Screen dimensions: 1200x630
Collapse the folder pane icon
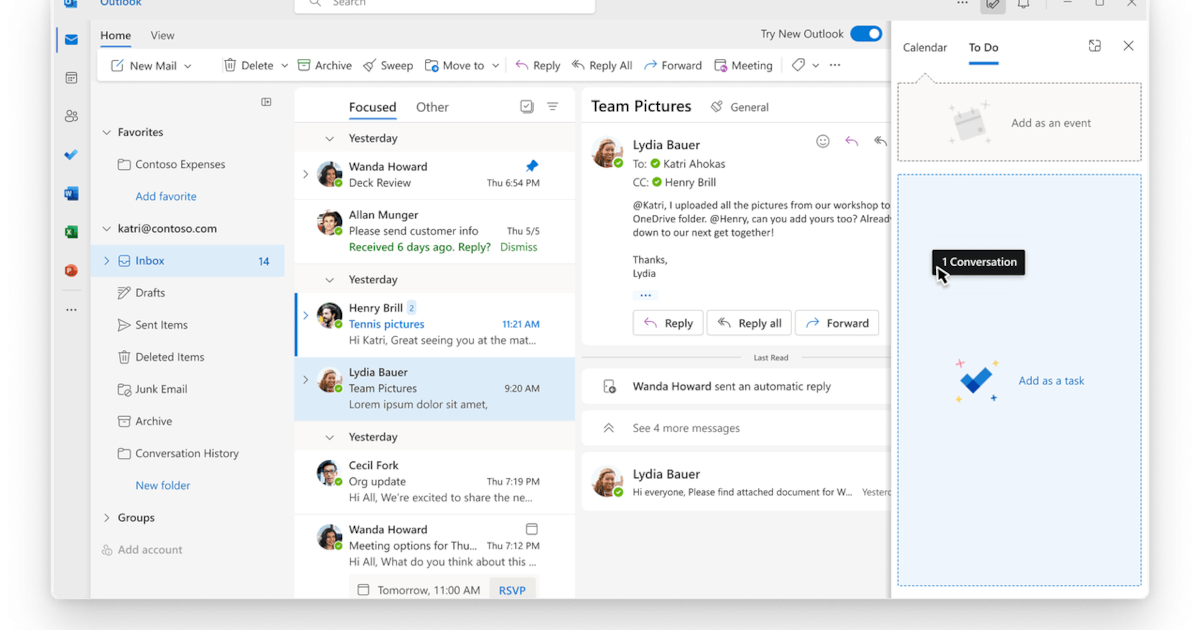(266, 102)
